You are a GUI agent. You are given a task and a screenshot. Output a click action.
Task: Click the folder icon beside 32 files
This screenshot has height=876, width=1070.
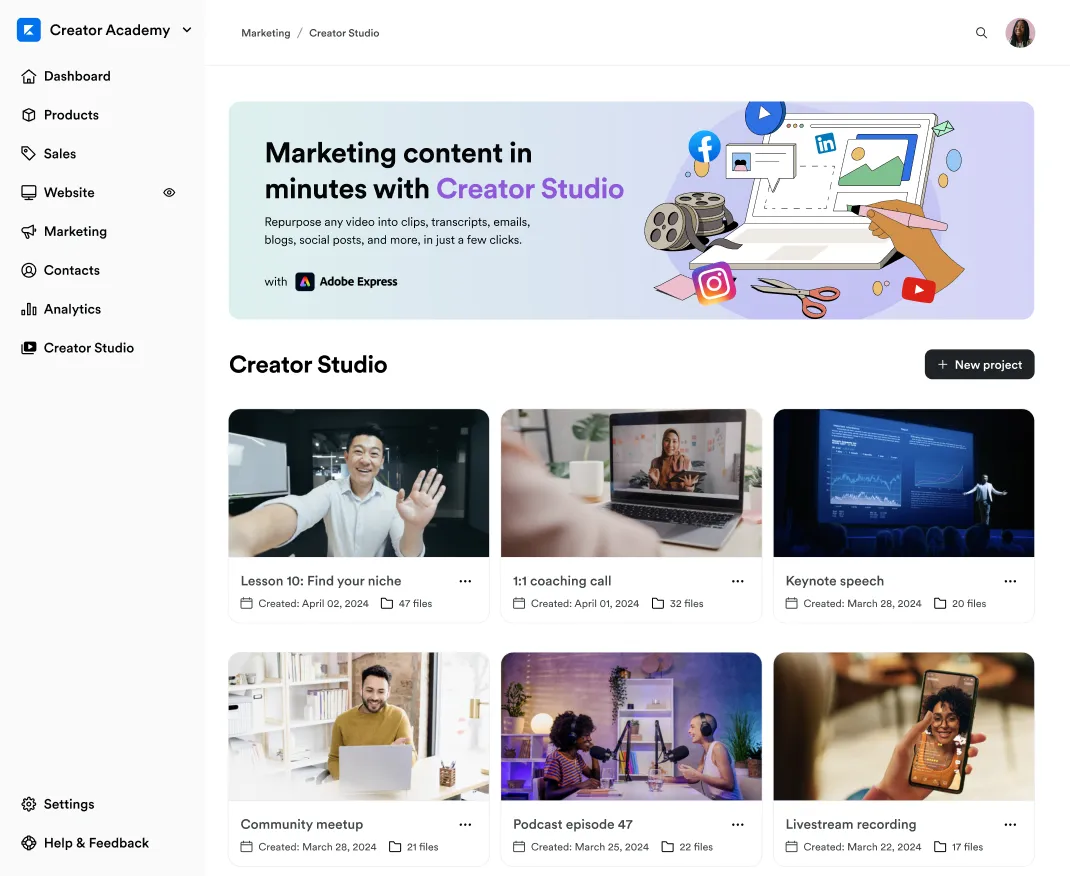[x=658, y=604]
